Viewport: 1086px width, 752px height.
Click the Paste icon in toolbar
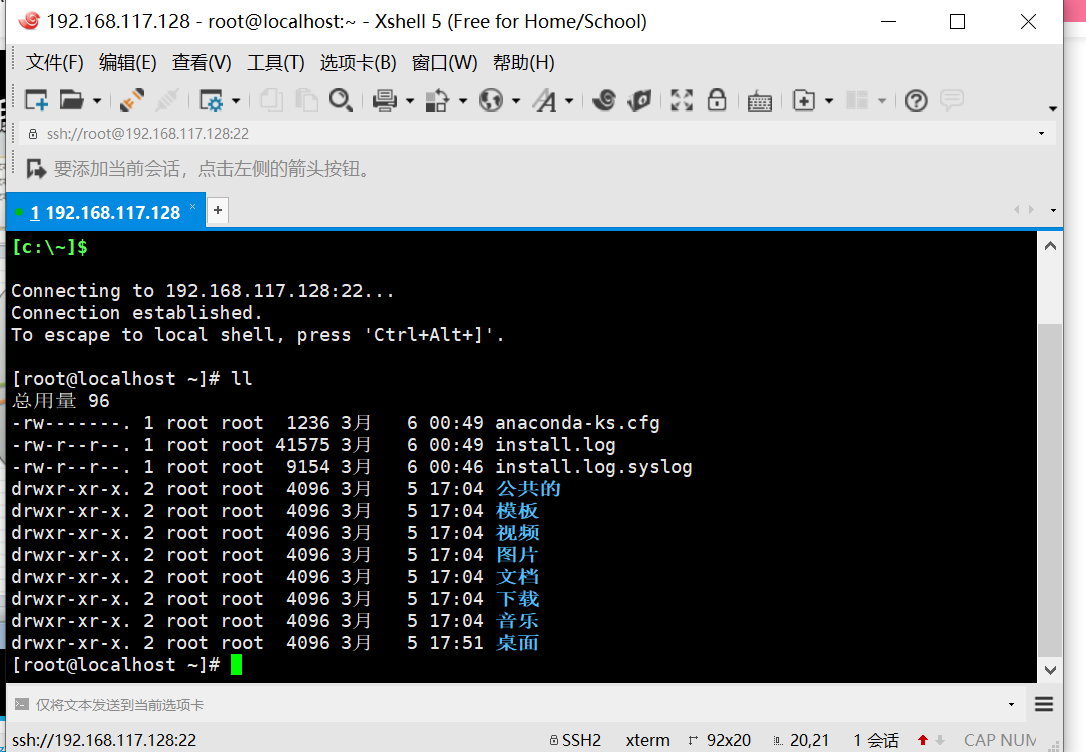[305, 100]
